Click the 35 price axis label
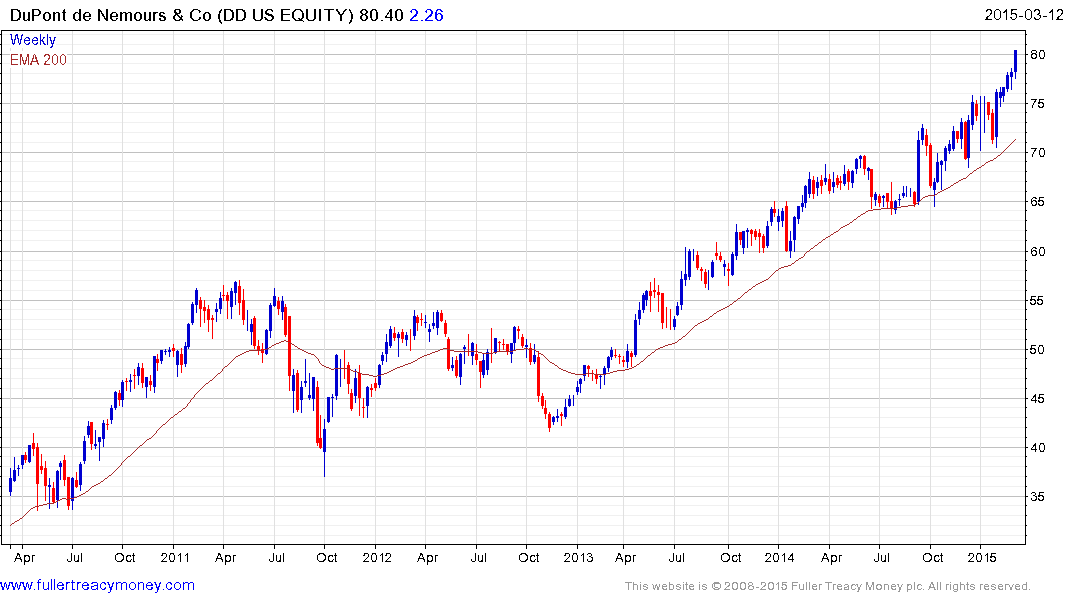1075x600 pixels. (x=1037, y=496)
